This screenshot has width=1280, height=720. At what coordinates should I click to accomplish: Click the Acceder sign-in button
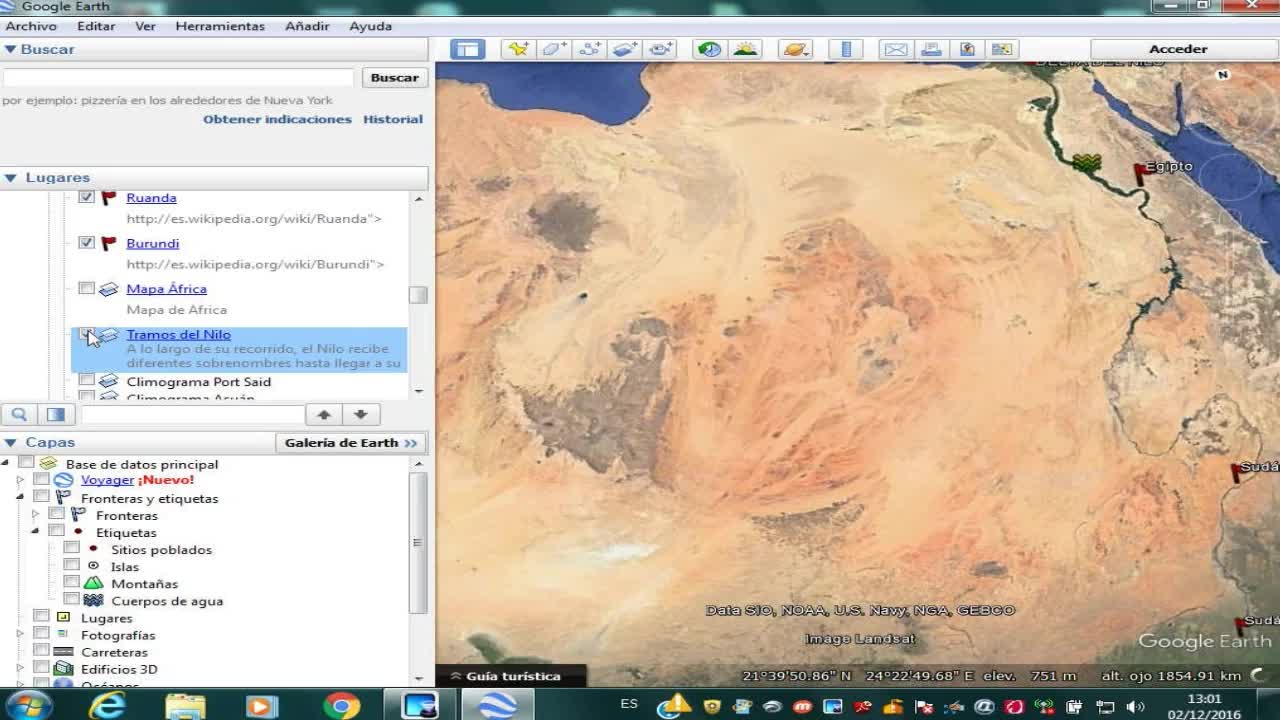pos(1178,49)
